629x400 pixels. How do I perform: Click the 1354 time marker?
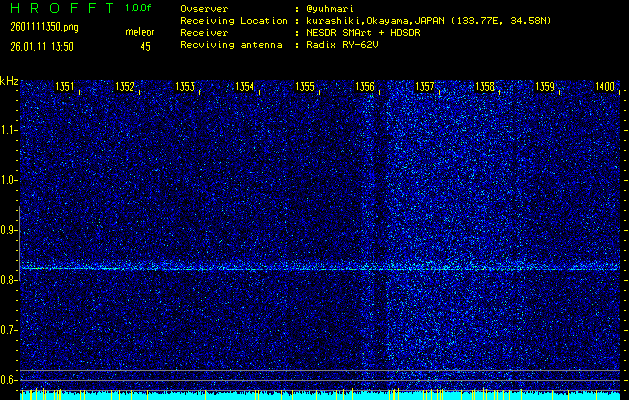[x=245, y=87]
